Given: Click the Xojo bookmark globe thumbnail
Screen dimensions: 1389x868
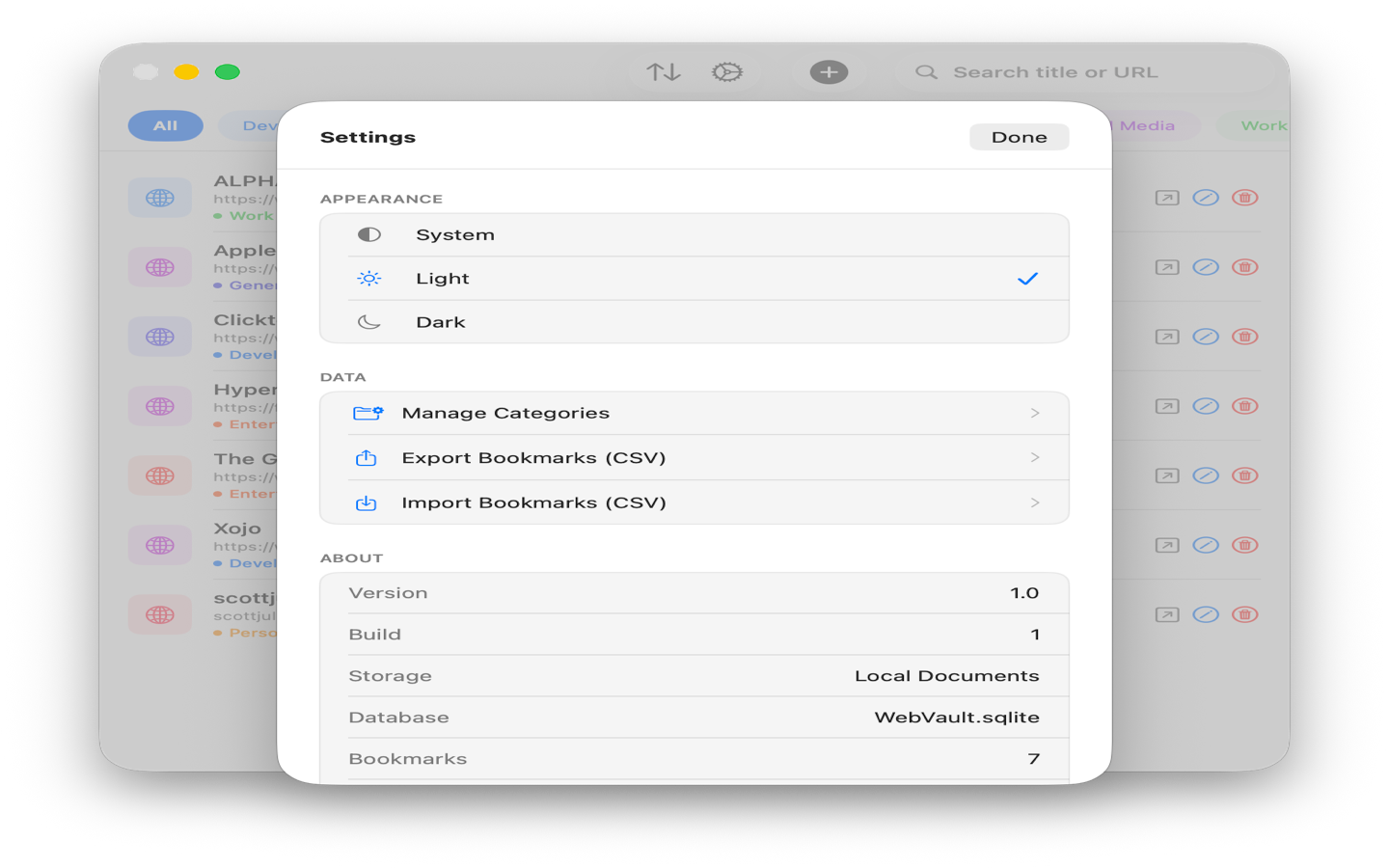Looking at the screenshot, I should (x=160, y=545).
